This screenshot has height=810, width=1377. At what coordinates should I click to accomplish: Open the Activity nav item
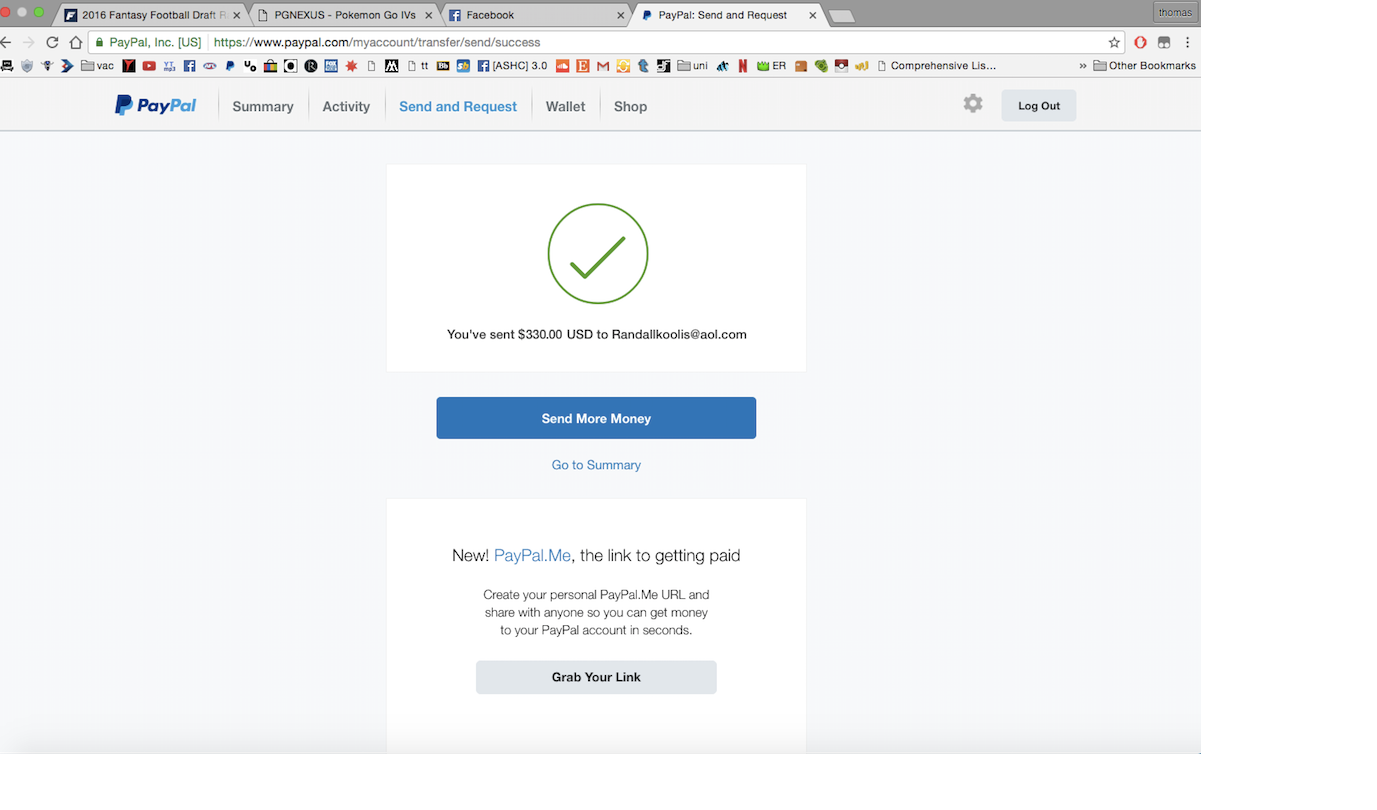(x=346, y=106)
